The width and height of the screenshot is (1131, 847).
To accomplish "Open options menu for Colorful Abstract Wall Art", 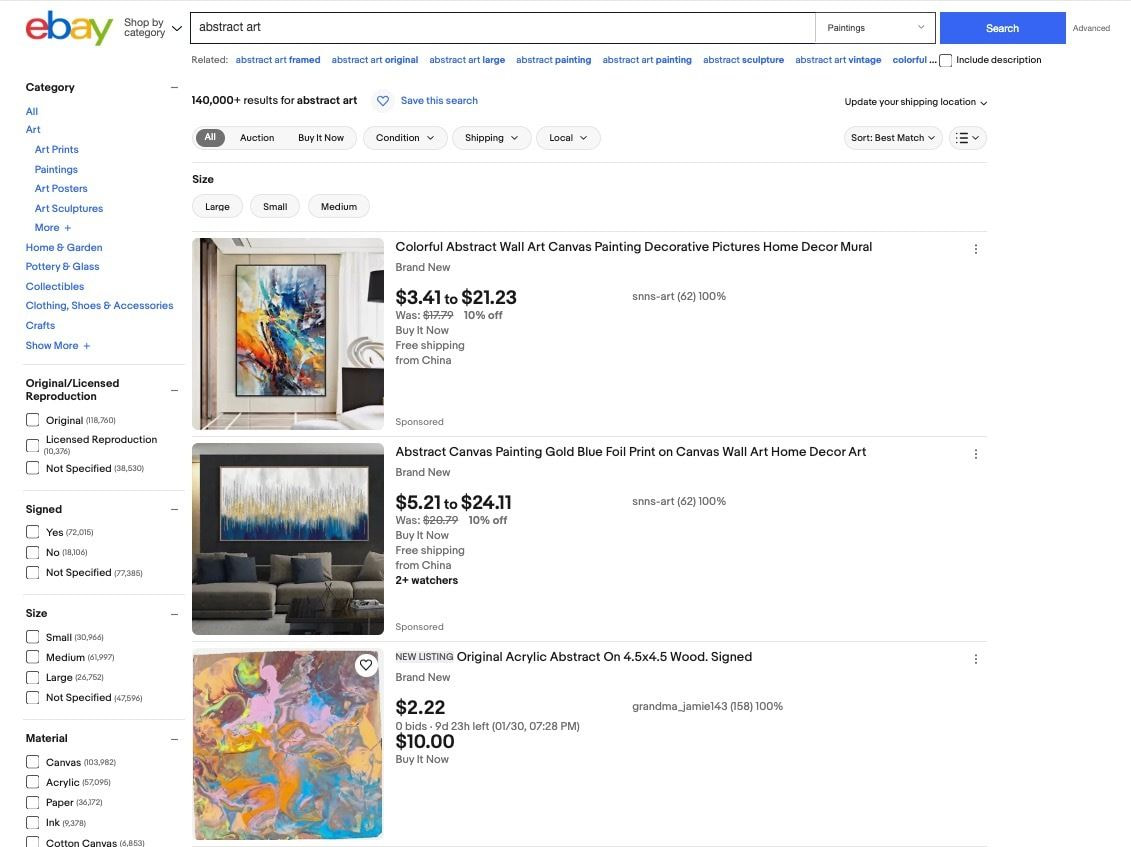I will pos(976,249).
